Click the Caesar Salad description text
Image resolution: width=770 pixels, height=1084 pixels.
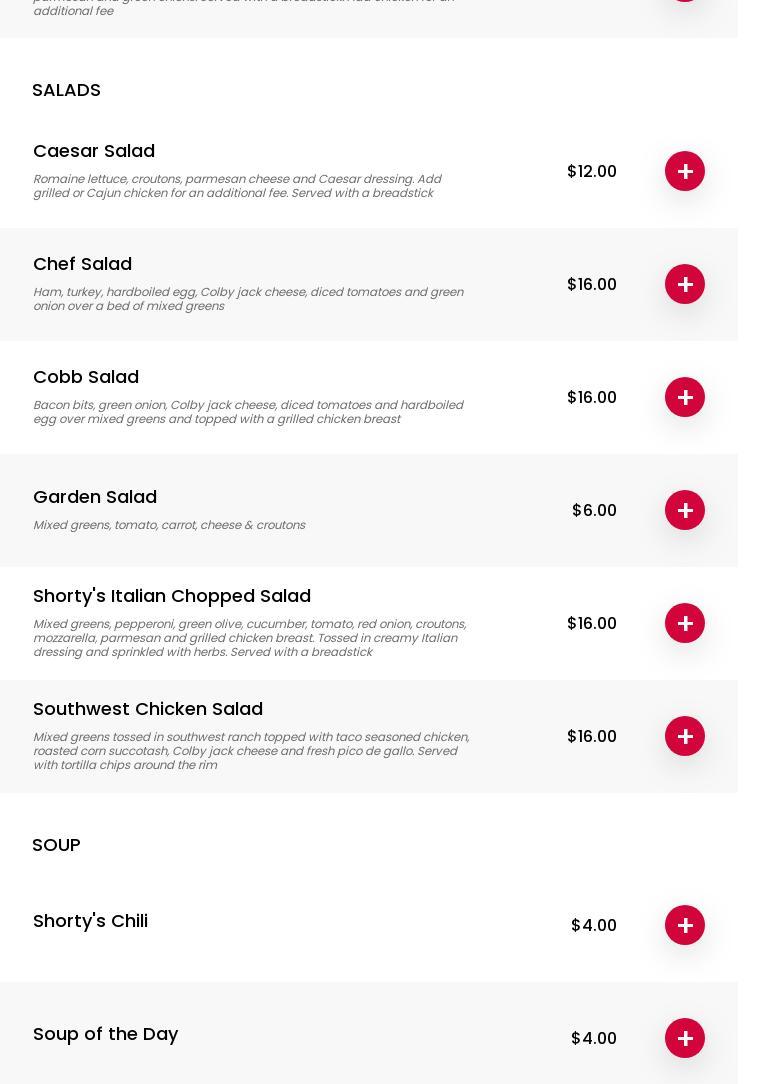[x=237, y=186]
